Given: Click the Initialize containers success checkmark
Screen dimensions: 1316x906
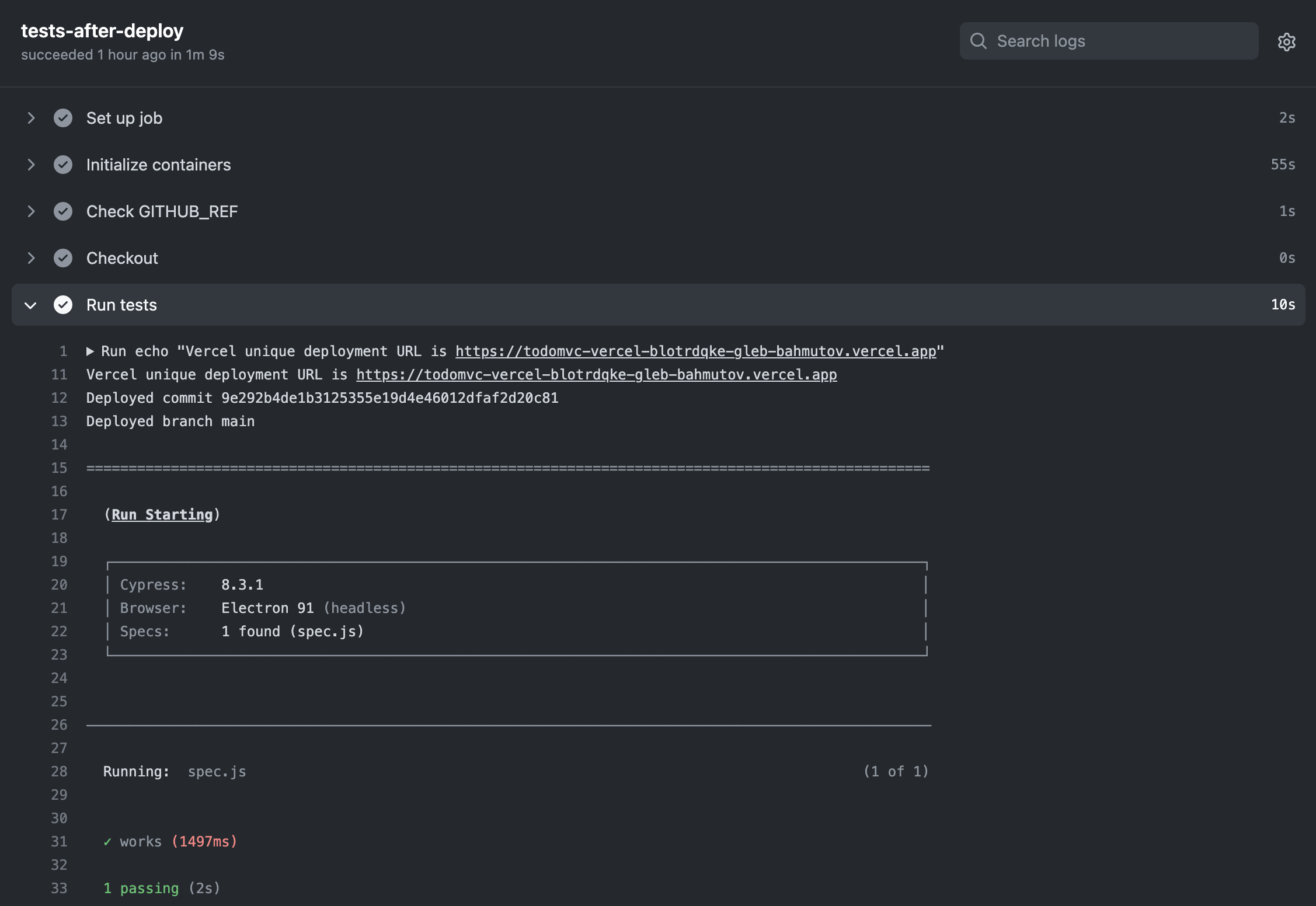Looking at the screenshot, I should [63, 165].
